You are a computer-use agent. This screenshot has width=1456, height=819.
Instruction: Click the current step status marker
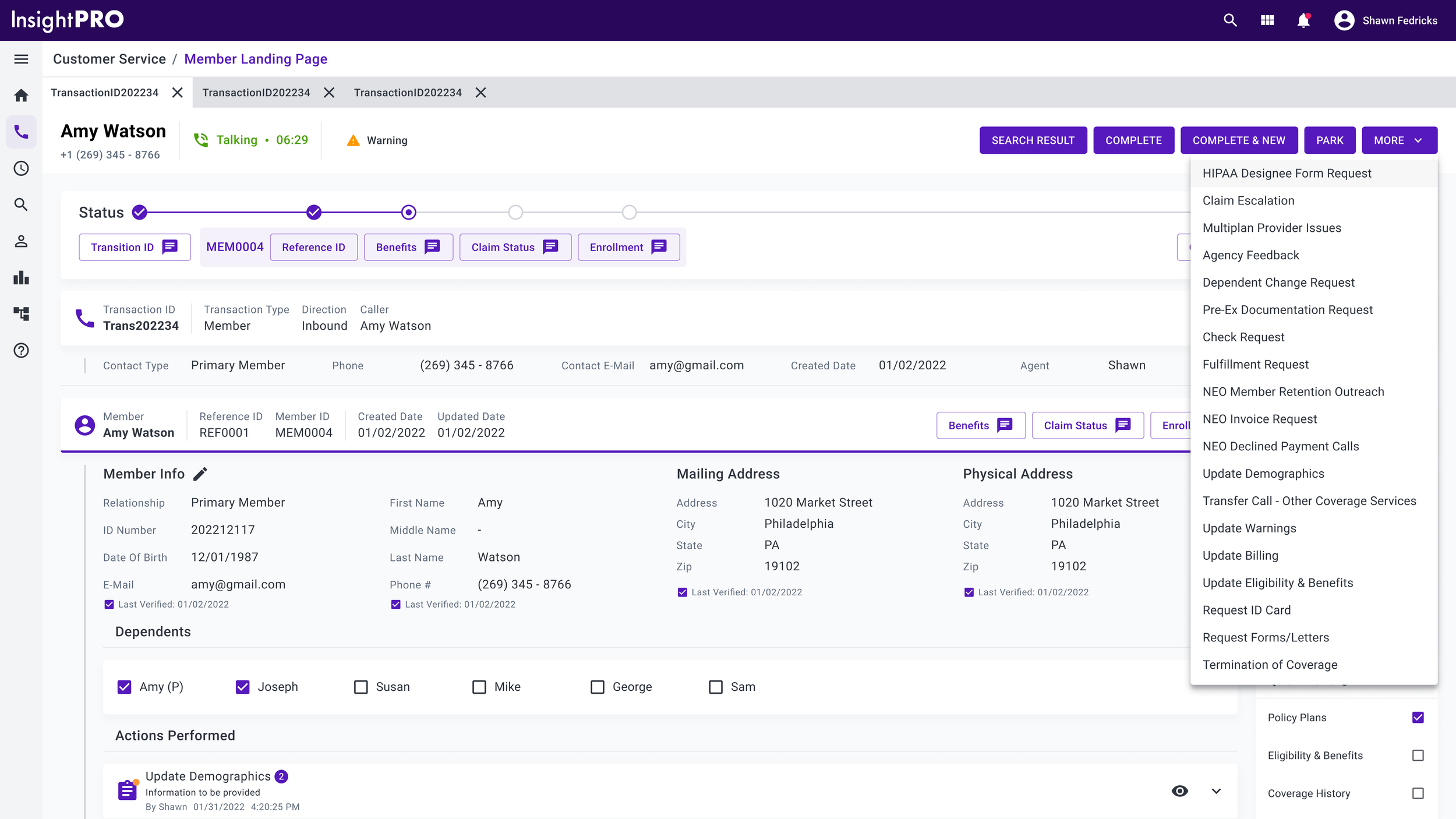point(409,213)
